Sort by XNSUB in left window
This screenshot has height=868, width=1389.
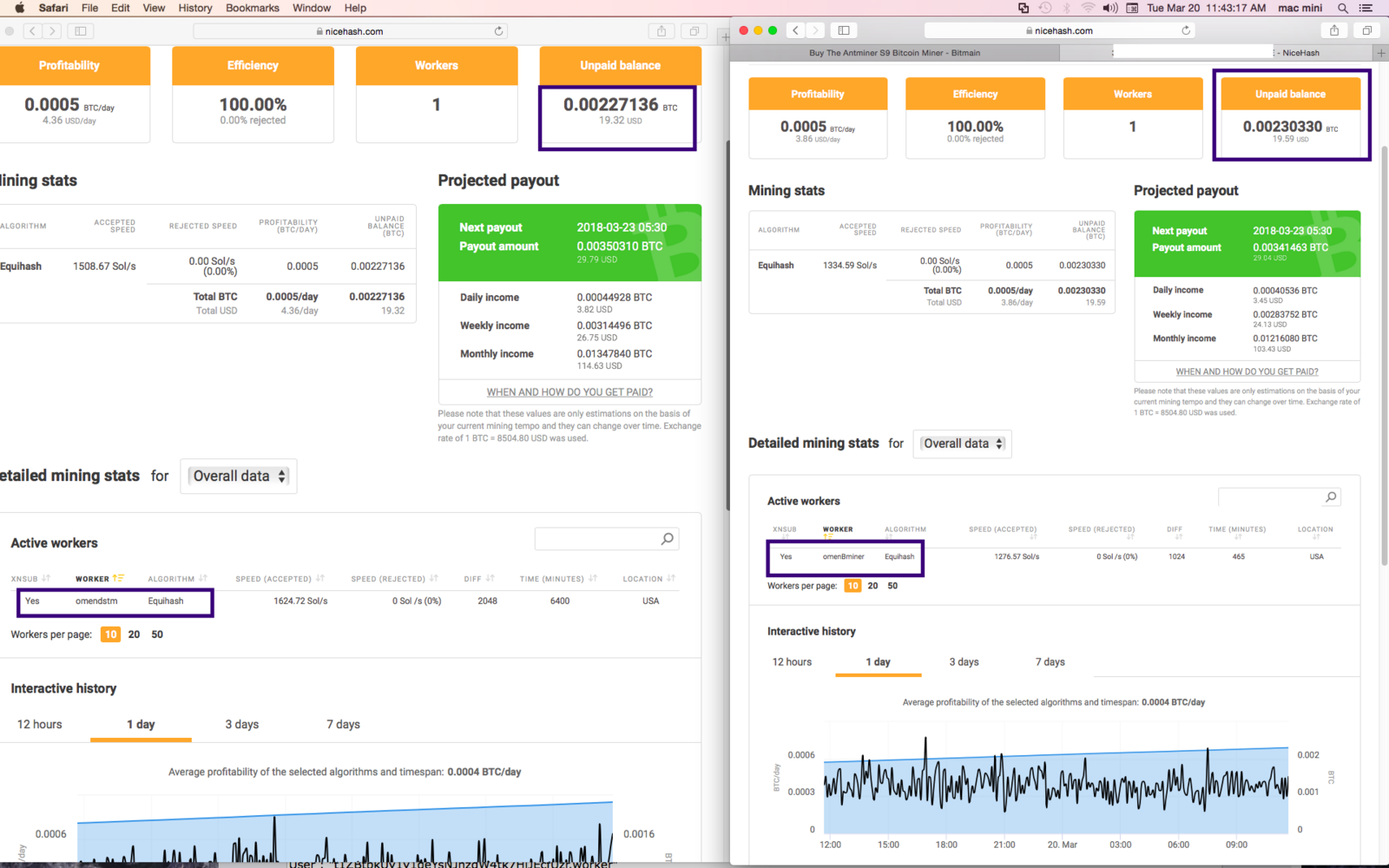[x=30, y=578]
